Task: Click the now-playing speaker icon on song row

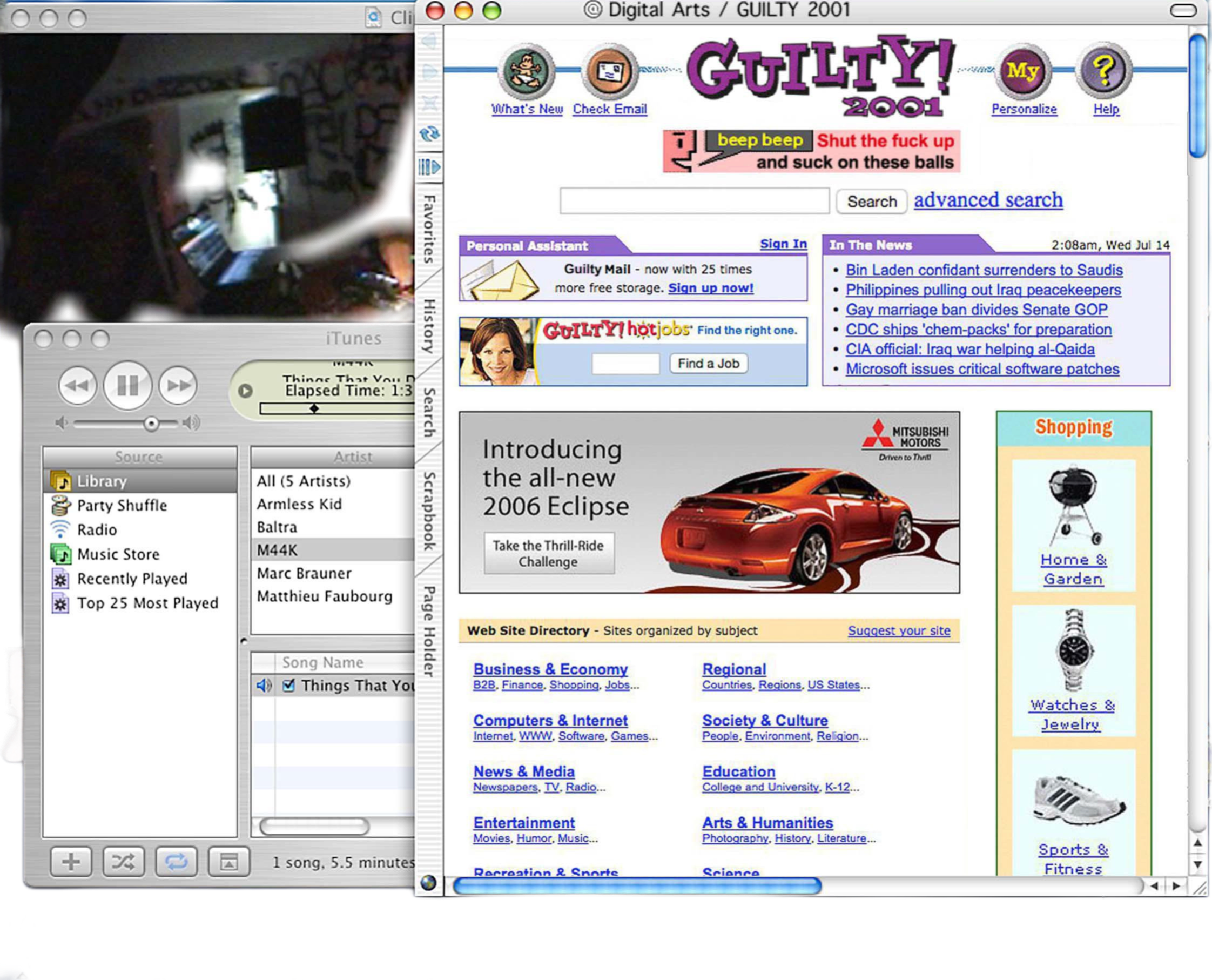Action: tap(264, 686)
